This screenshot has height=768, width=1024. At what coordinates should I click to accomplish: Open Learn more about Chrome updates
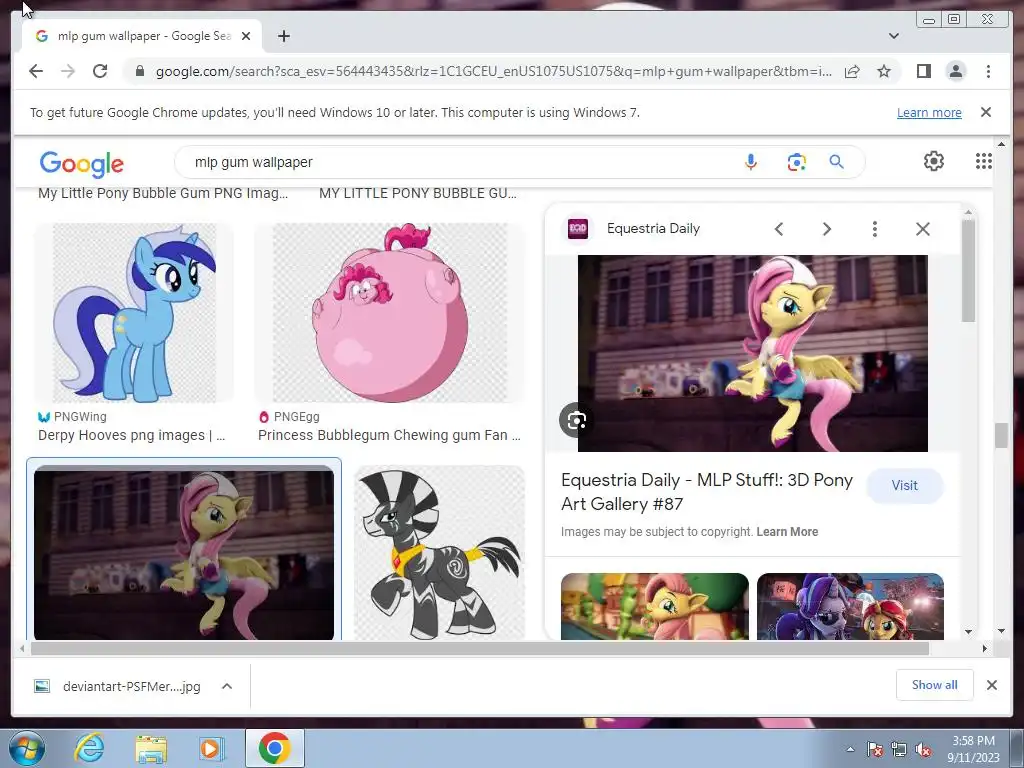(929, 112)
